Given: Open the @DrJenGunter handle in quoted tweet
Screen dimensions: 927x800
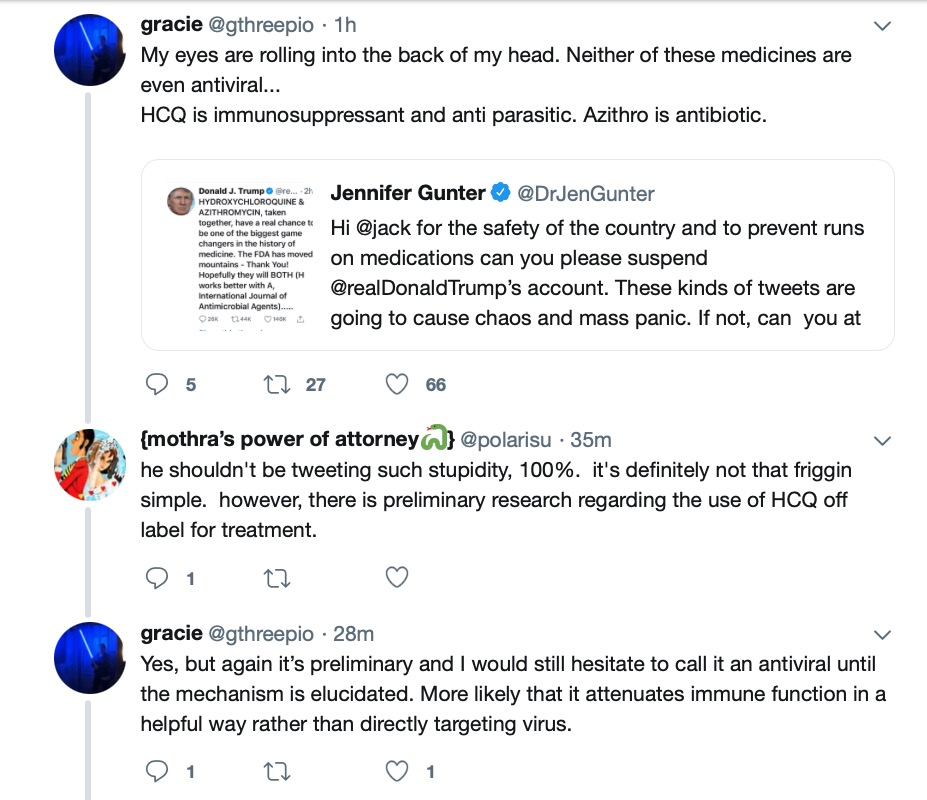Looking at the screenshot, I should [x=586, y=193].
